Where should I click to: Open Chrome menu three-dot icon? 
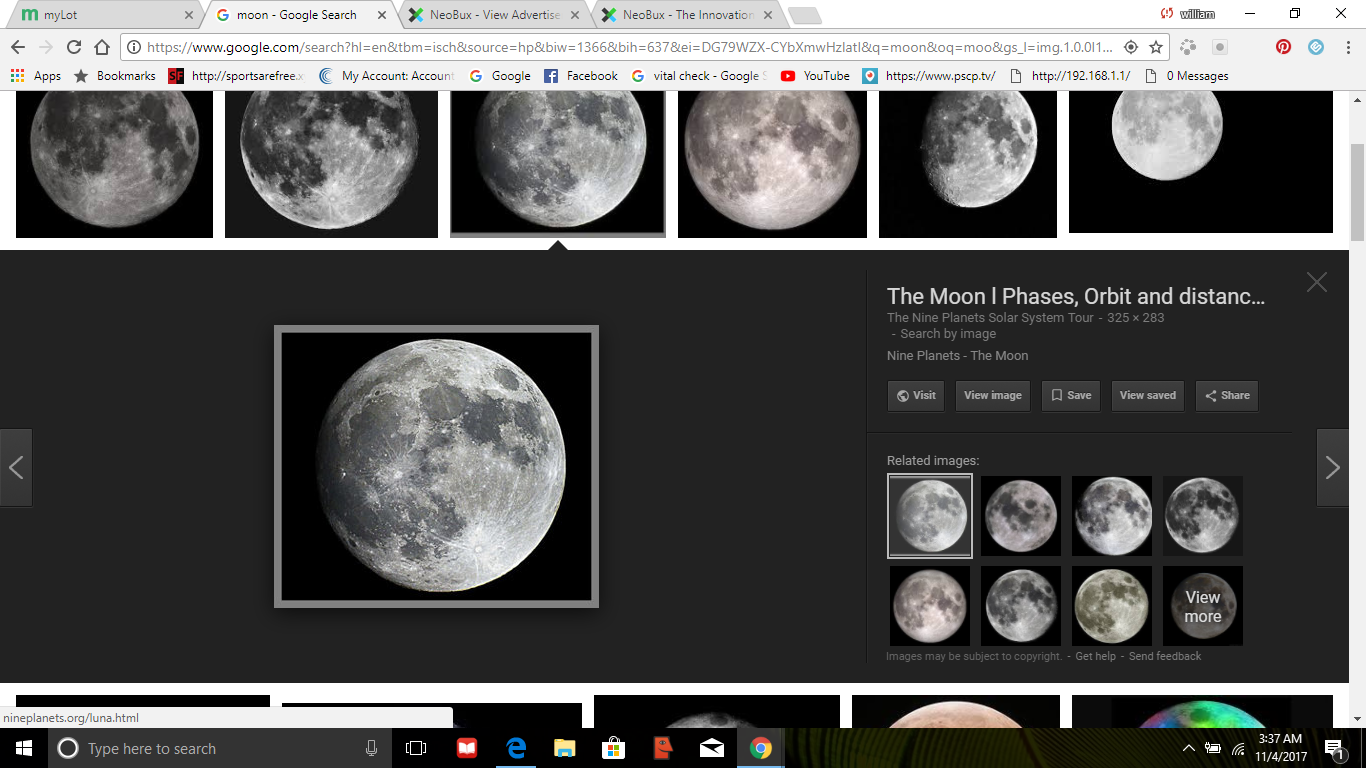[x=1347, y=47]
